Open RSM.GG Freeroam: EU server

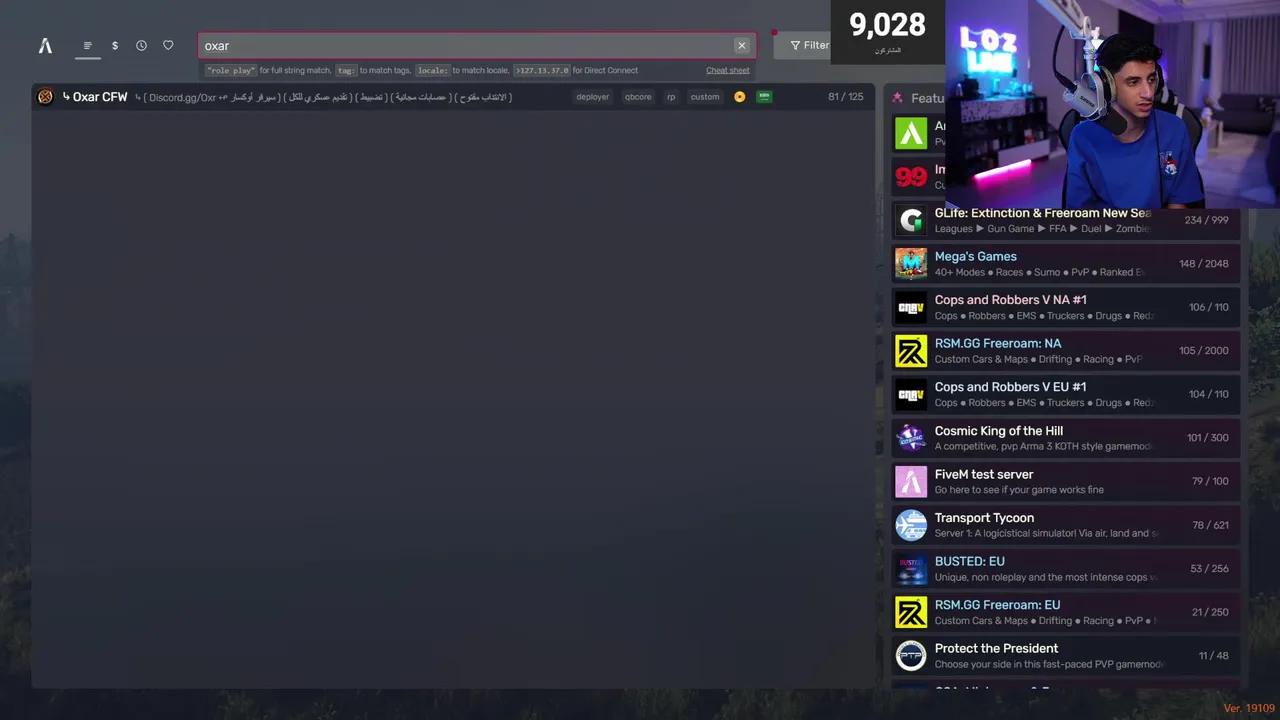pyautogui.click(x=1066, y=612)
